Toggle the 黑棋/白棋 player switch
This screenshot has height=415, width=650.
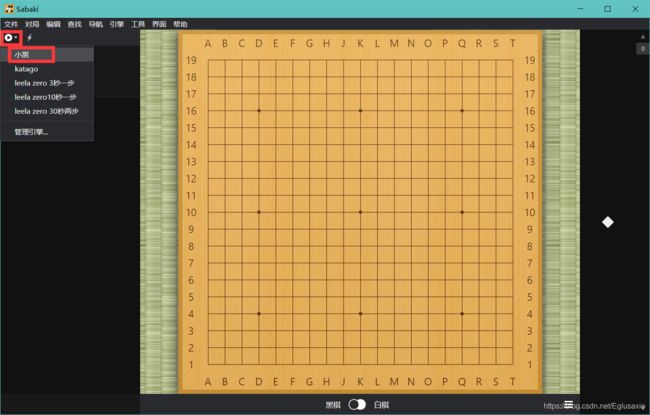pos(357,404)
